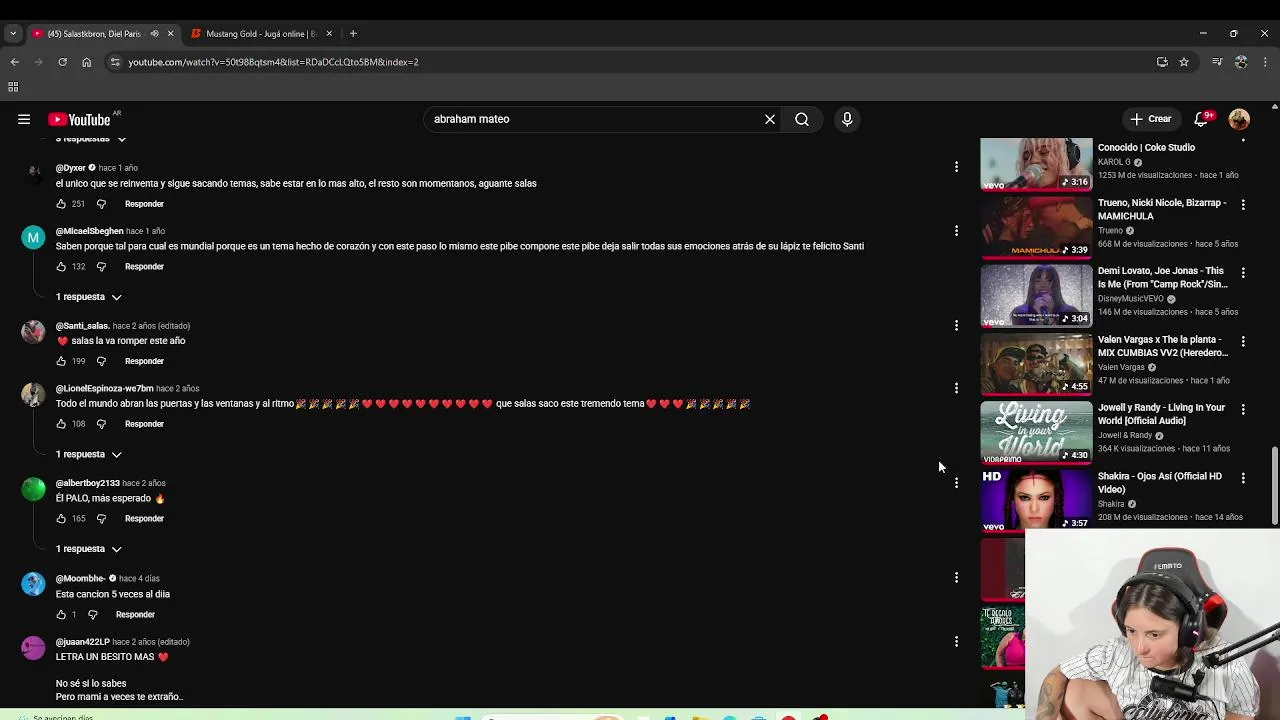The height and width of the screenshot is (720, 1280).
Task: Dislike the comment by @MicaelSbeghen
Action: pos(101,267)
